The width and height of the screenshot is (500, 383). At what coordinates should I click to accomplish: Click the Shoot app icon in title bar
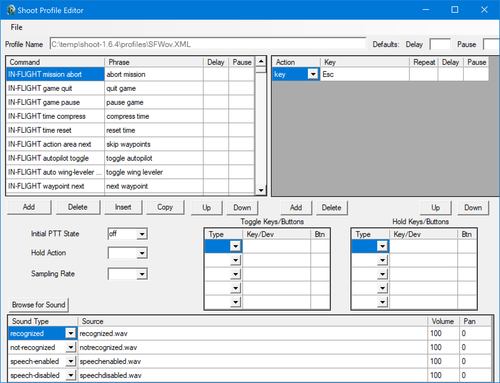(x=11, y=10)
